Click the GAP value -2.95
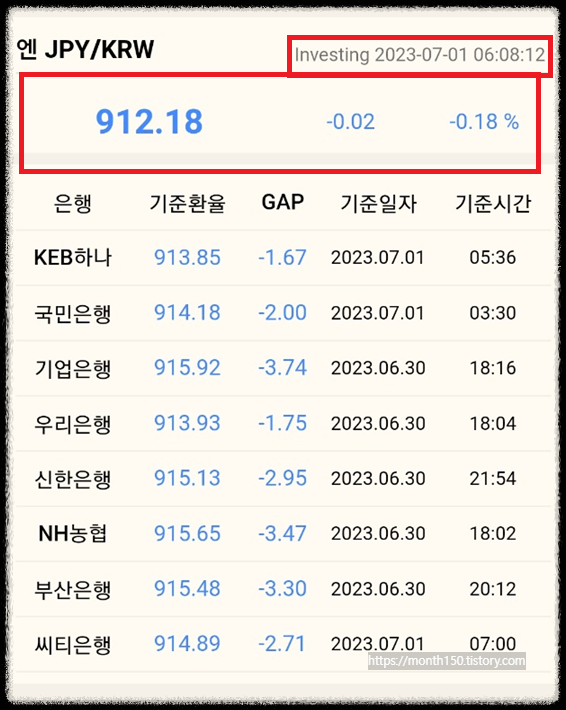The height and width of the screenshot is (710, 566). coord(283,478)
